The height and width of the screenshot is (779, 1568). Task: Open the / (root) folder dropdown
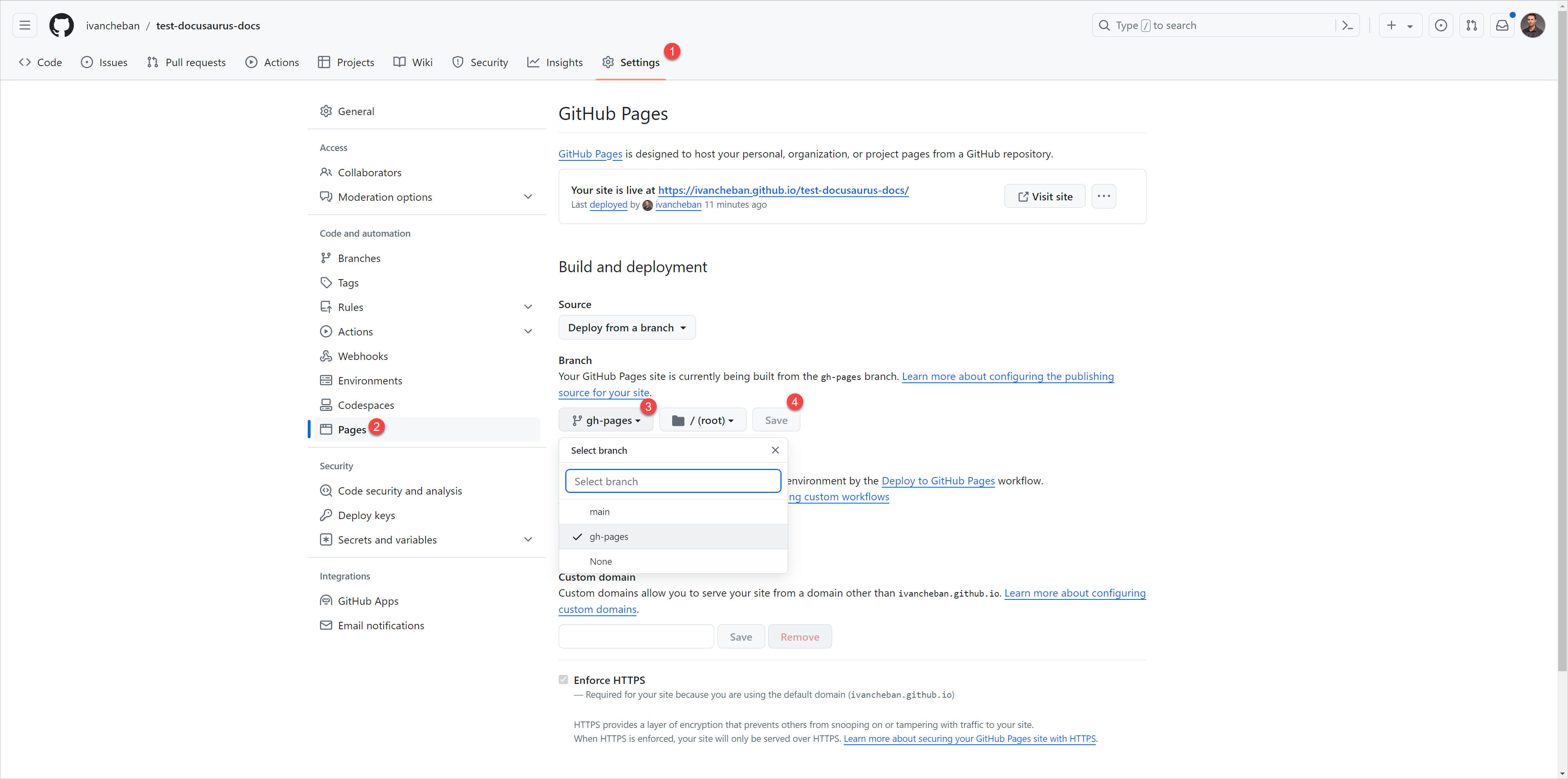pyautogui.click(x=702, y=420)
